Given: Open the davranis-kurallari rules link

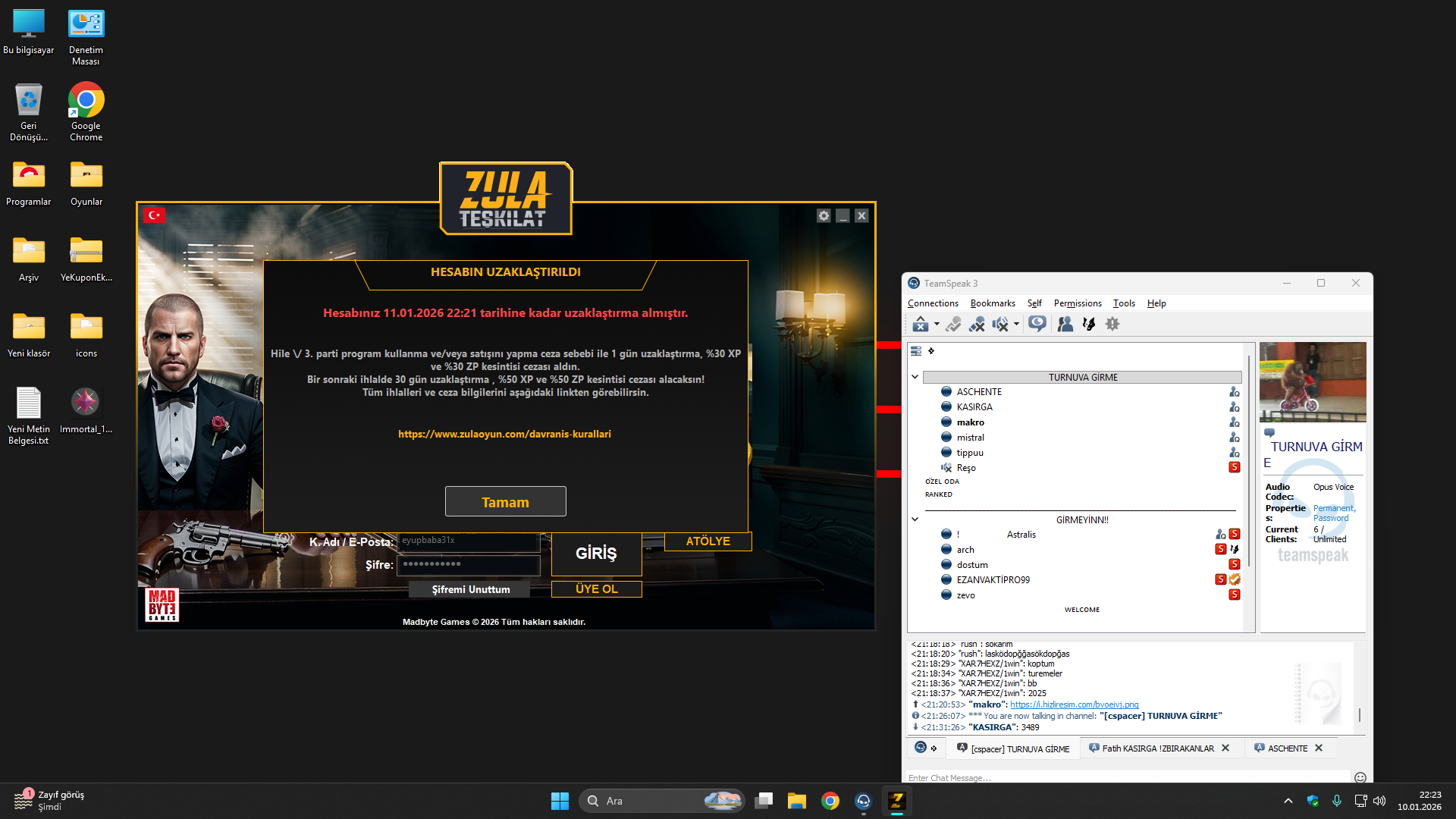Looking at the screenshot, I should [x=504, y=435].
